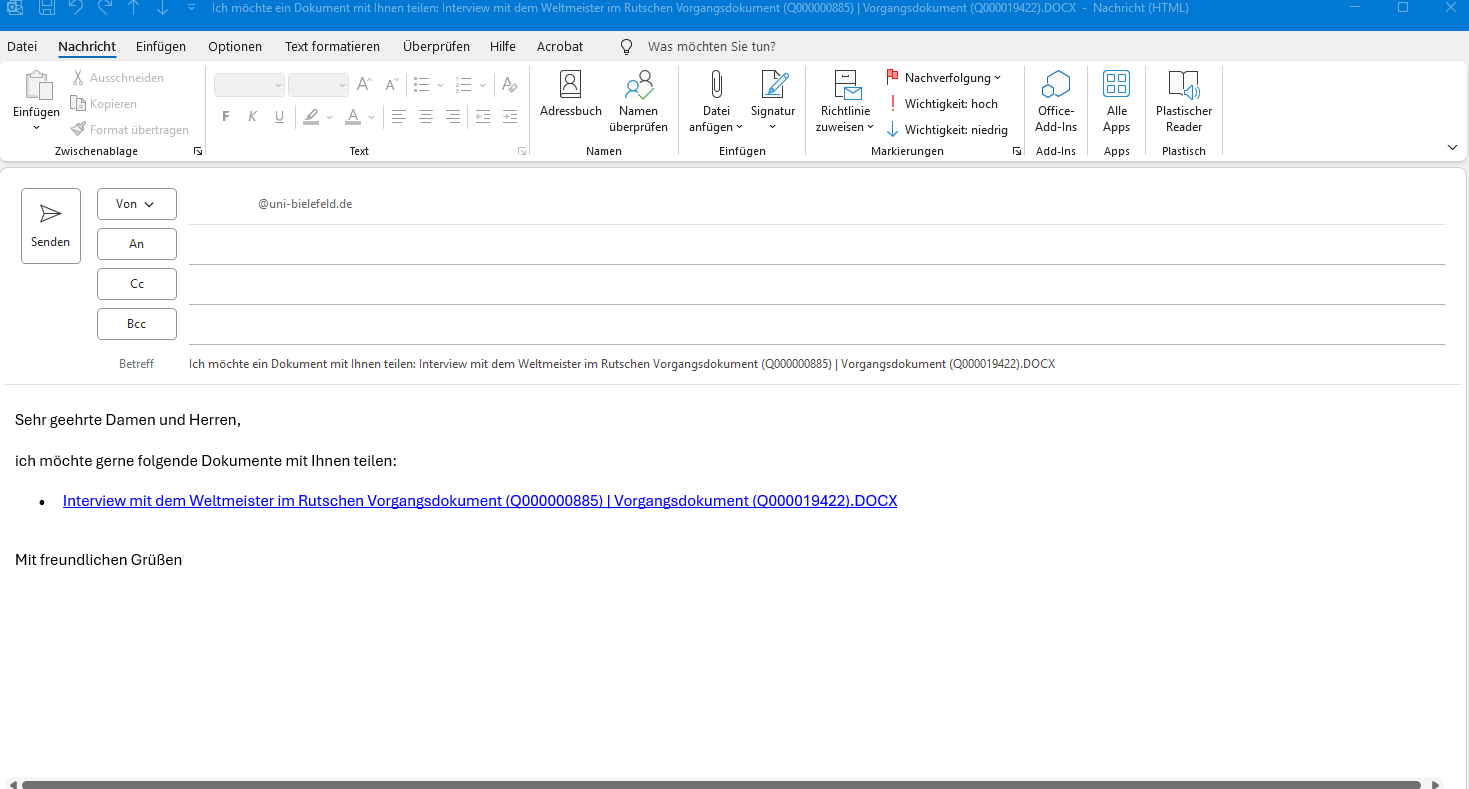Open Alle Apps
Viewport: 1469px width, 789px height.
point(1116,86)
